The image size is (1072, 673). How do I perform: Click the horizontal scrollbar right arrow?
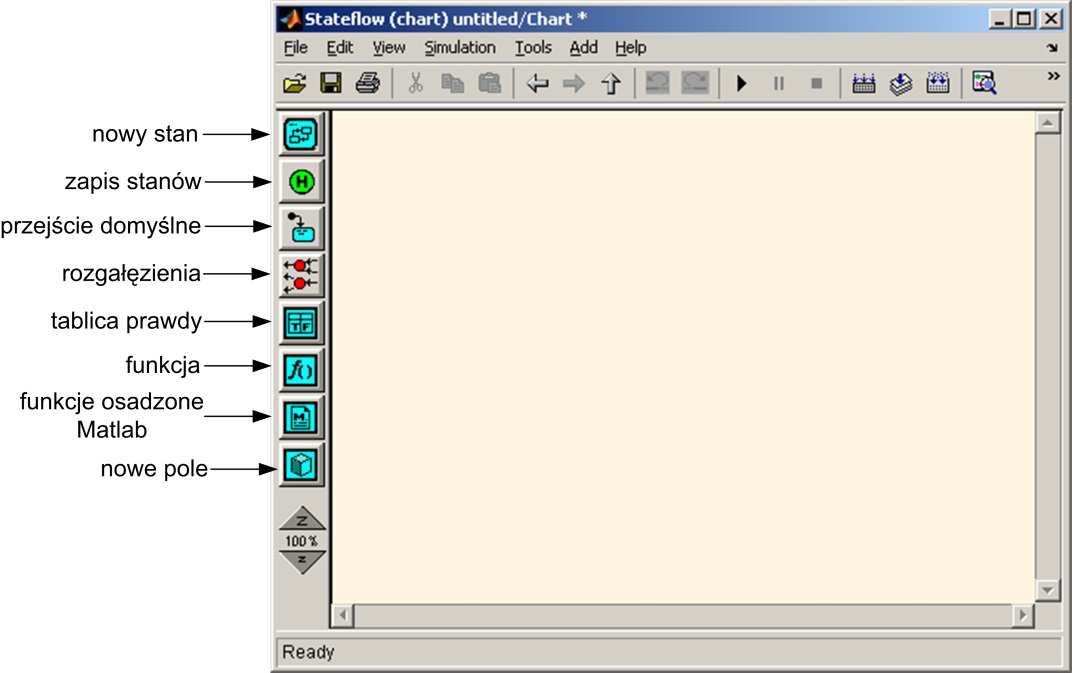(1022, 616)
